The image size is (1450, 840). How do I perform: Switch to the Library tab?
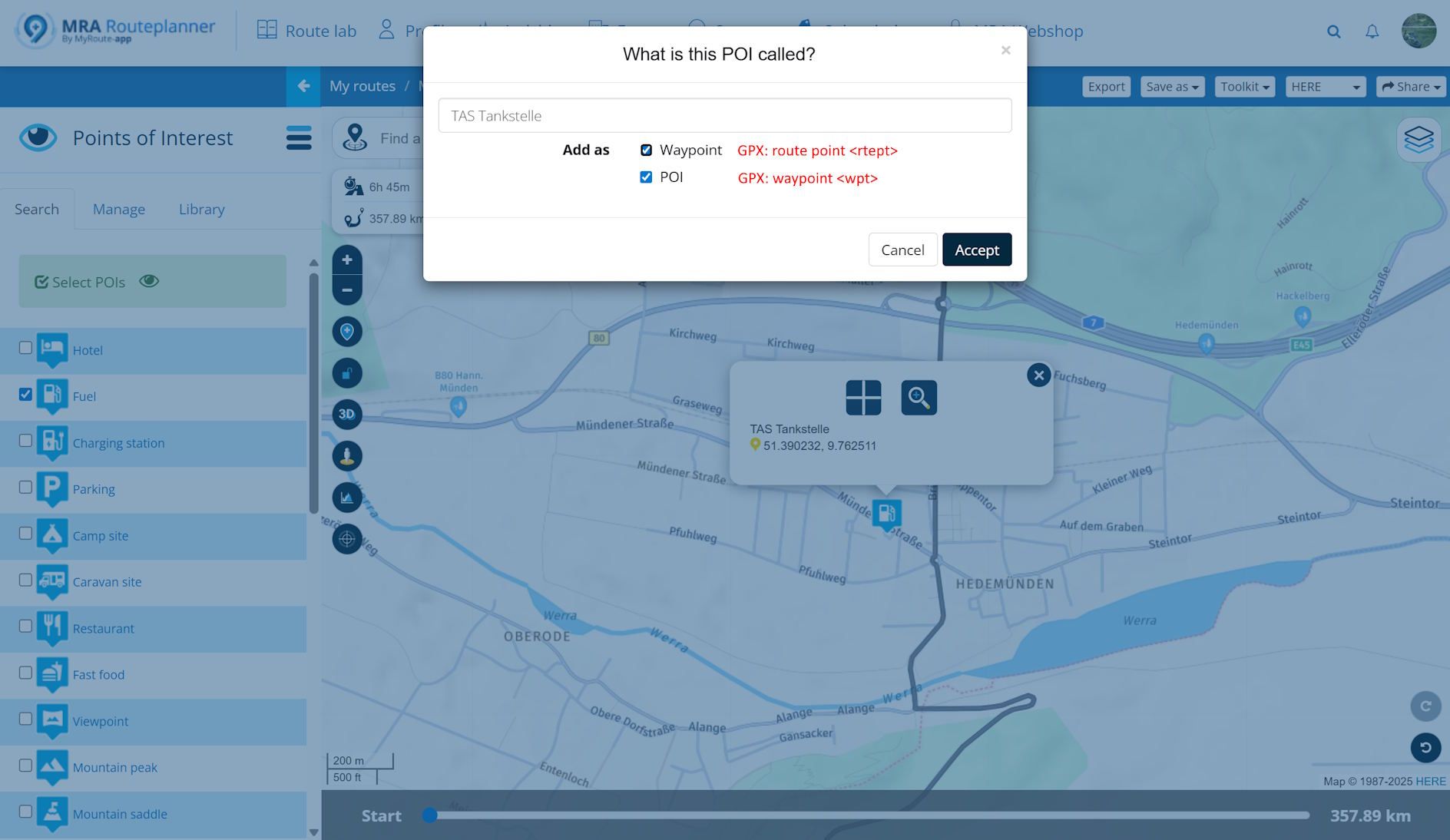point(201,209)
